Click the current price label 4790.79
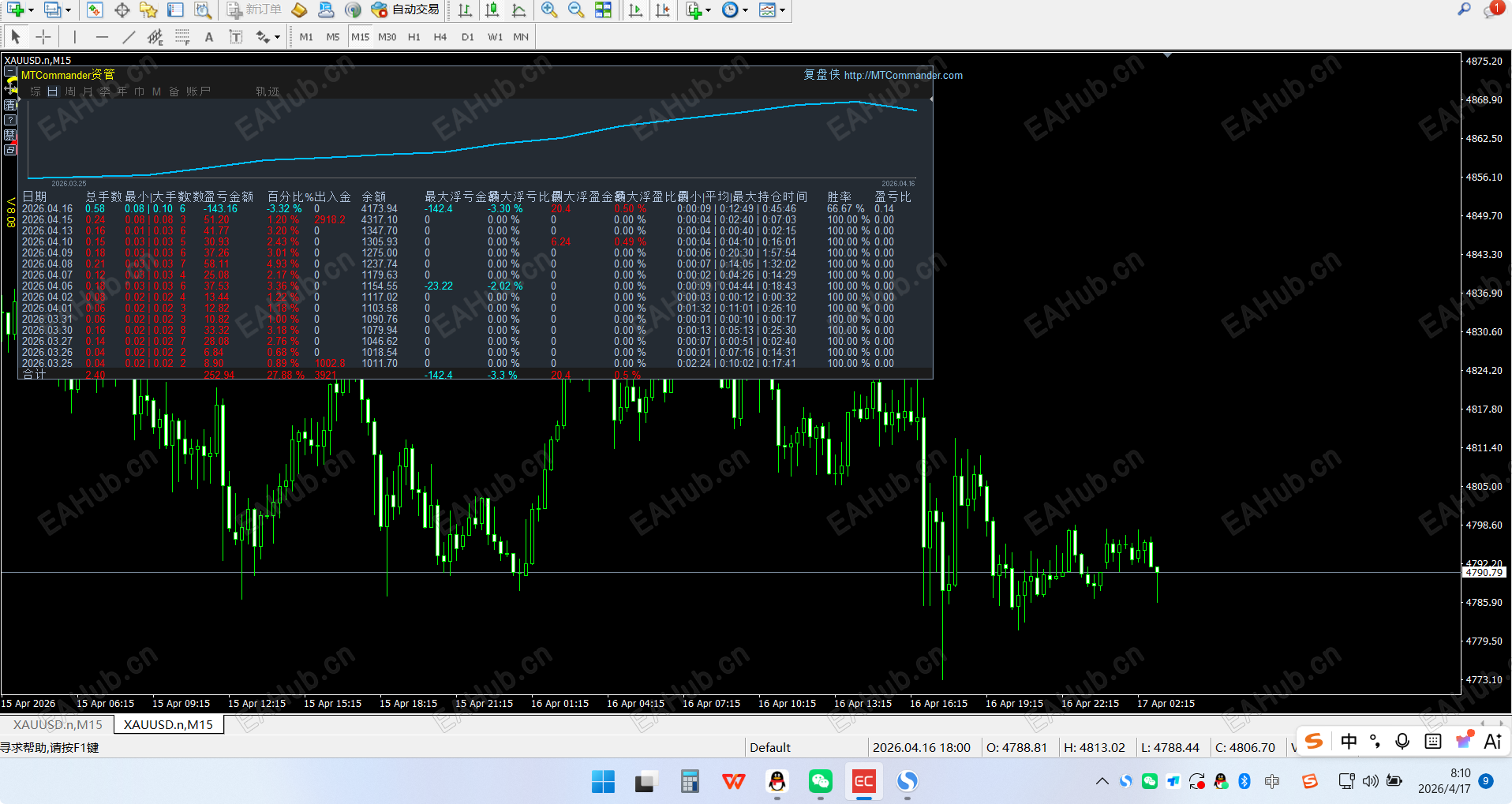This screenshot has height=804, width=1512. pos(1484,572)
